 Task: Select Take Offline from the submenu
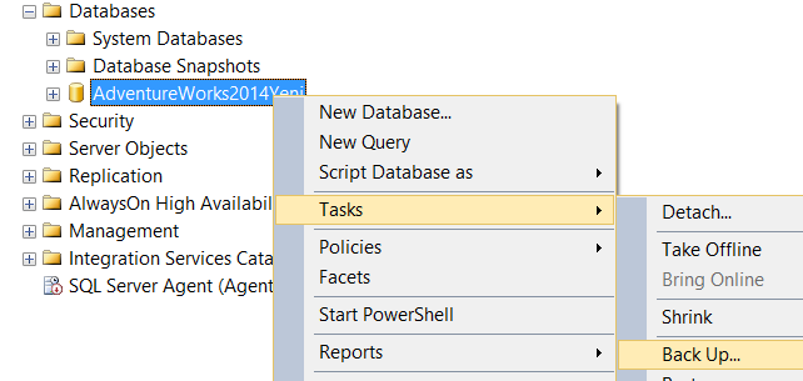coord(712,249)
